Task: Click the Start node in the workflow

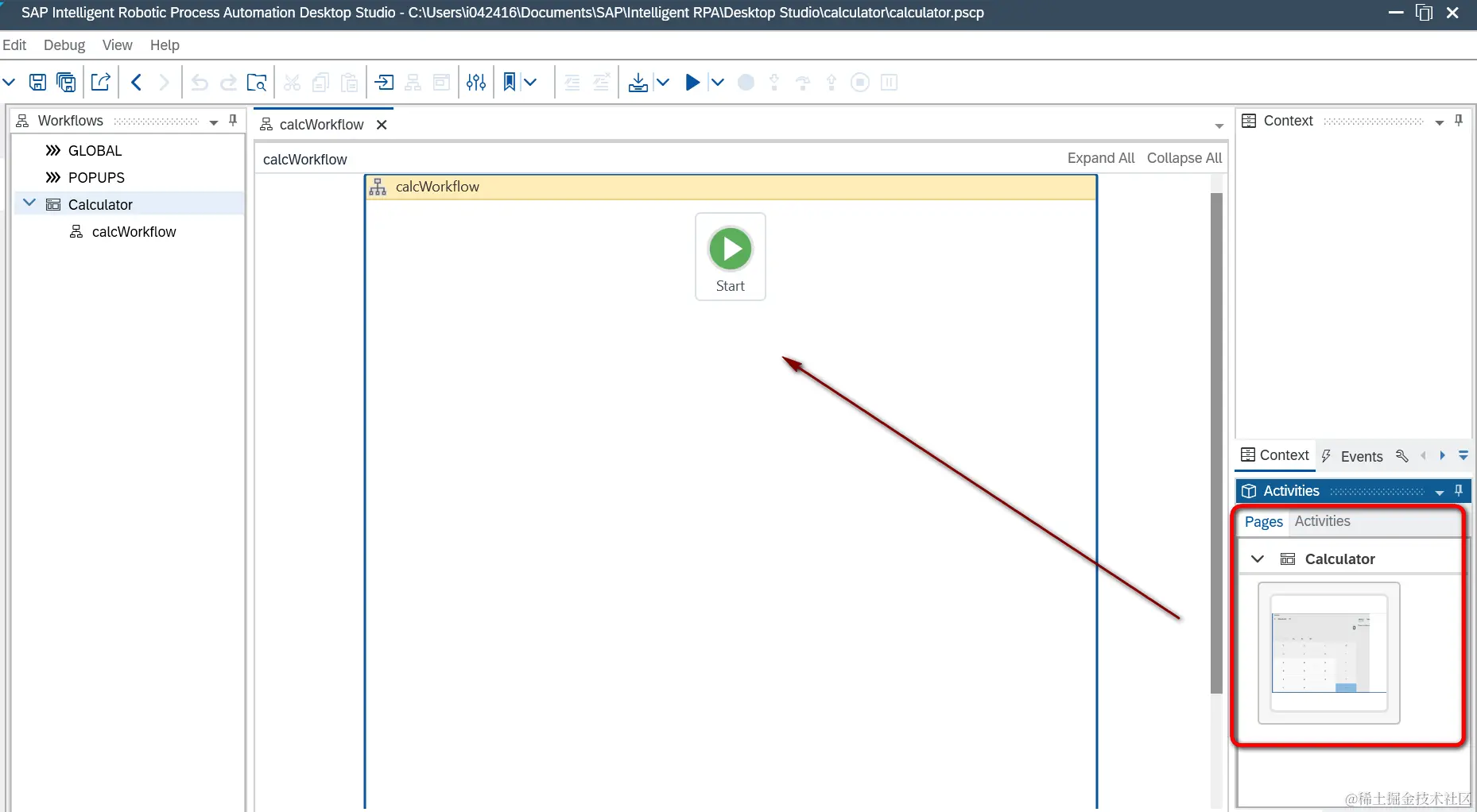Action: (x=731, y=257)
